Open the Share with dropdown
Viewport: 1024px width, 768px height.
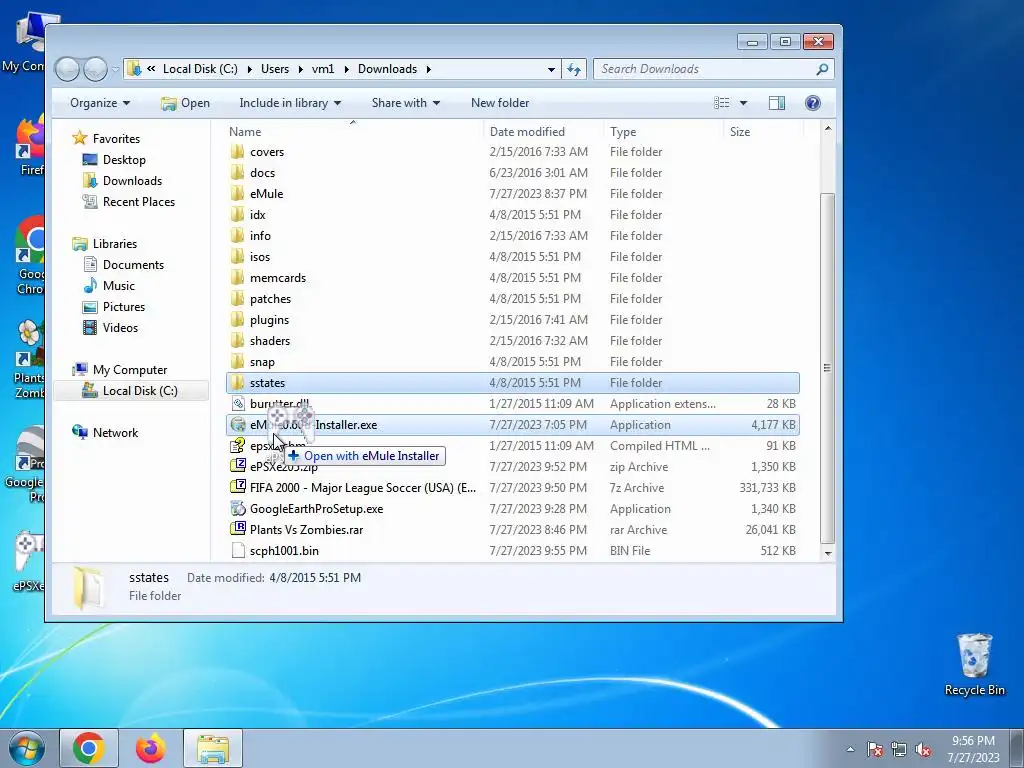[x=406, y=103]
